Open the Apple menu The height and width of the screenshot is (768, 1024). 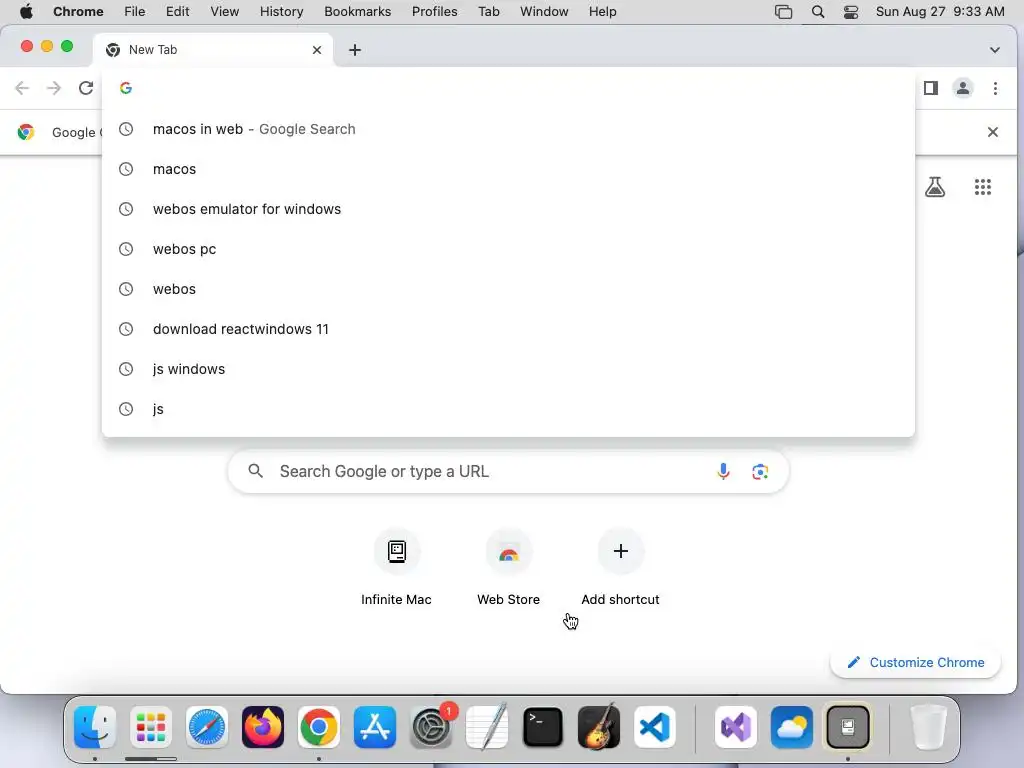click(26, 12)
